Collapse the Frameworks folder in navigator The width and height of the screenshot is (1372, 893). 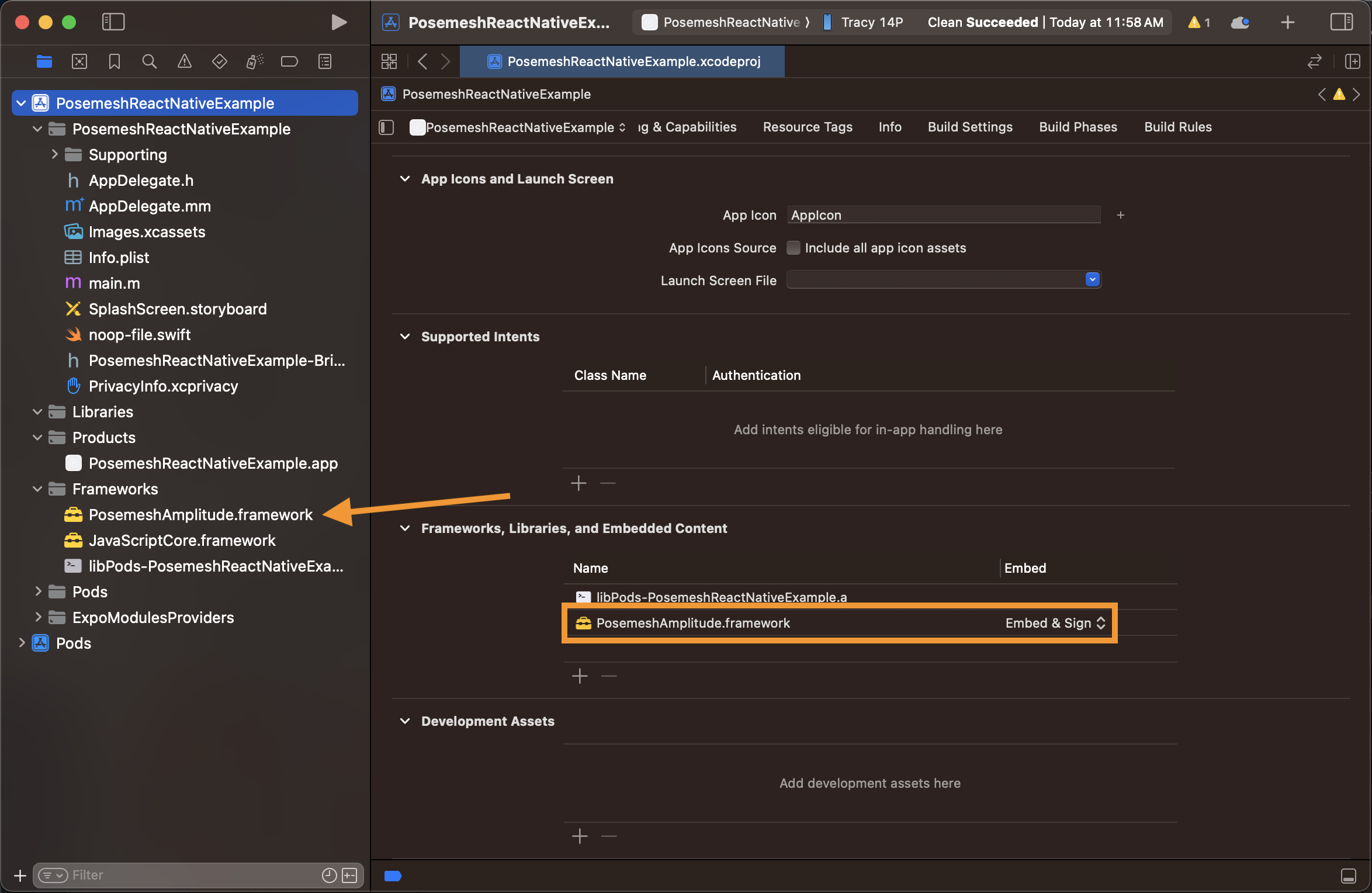pyautogui.click(x=37, y=489)
